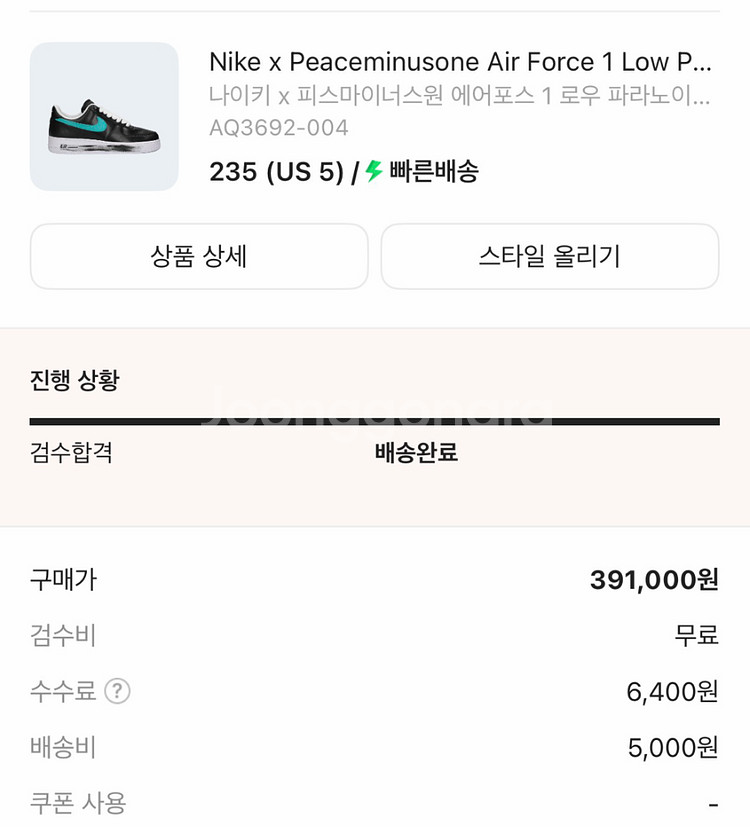Tap the 235 (US 5) size text
The height and width of the screenshot is (827, 750).
coord(276,172)
